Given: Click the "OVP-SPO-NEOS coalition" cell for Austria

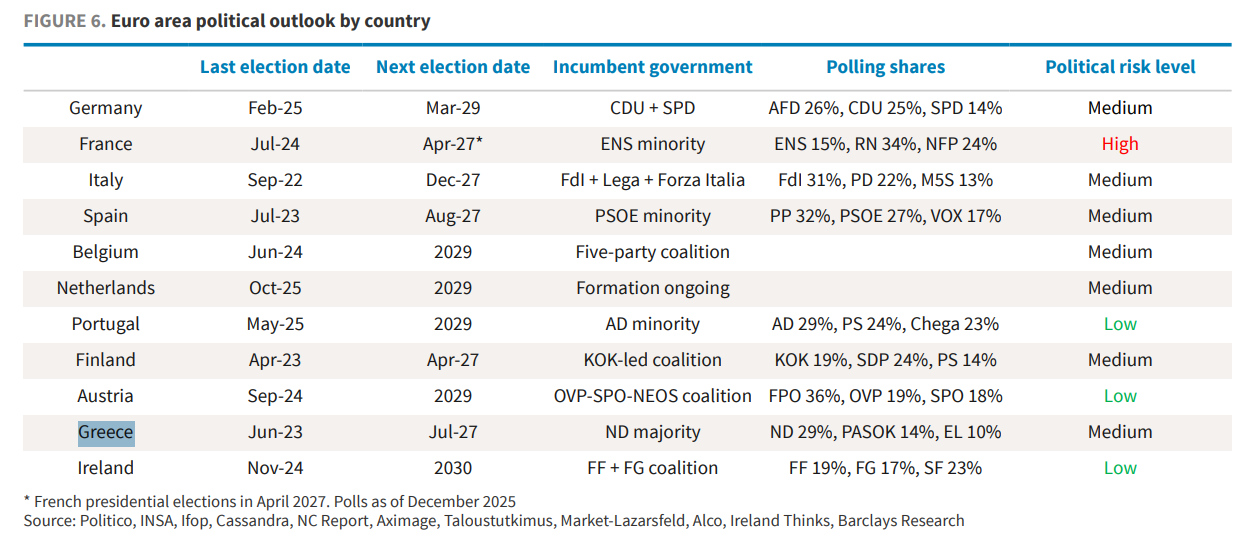Looking at the screenshot, I should (652, 396).
